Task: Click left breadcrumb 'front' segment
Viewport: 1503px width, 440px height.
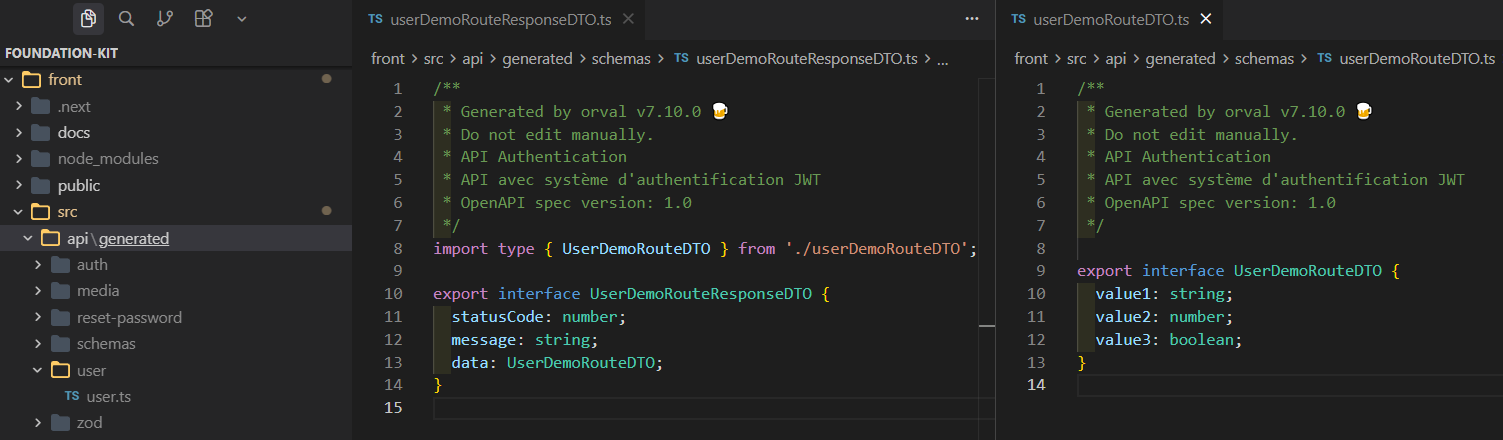Action: coord(388,59)
